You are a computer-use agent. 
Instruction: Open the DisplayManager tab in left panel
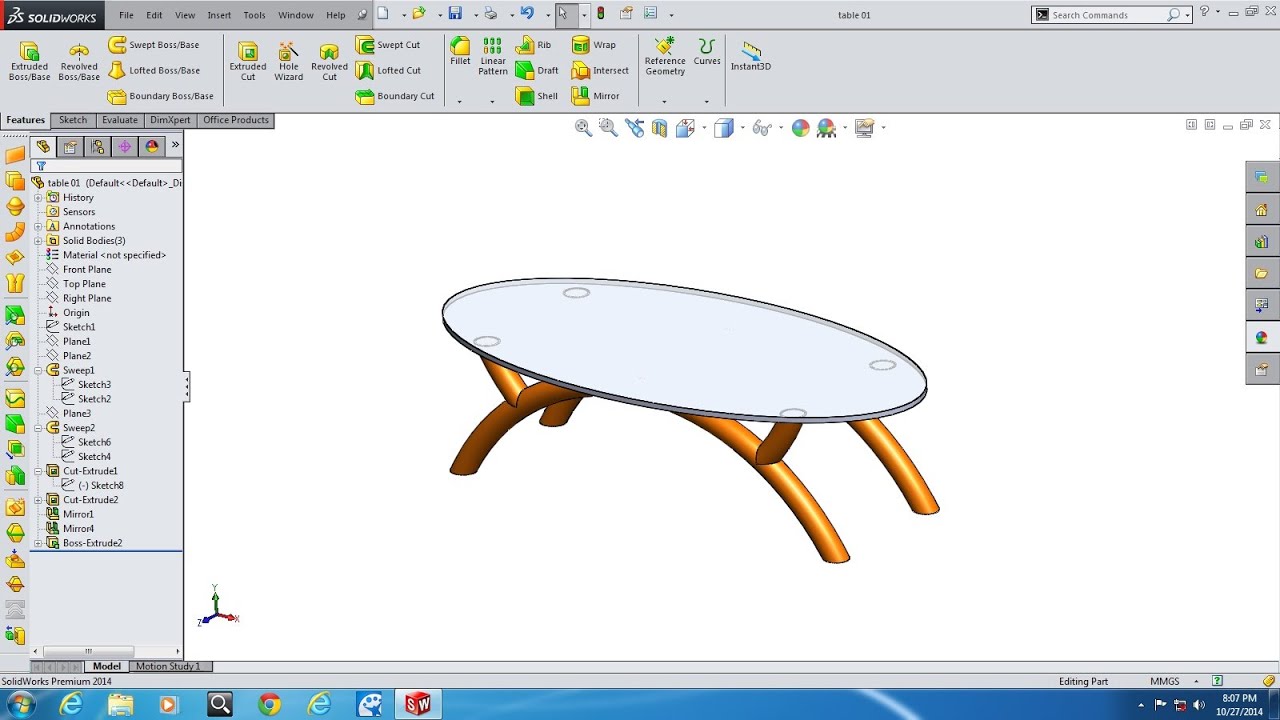pos(151,146)
